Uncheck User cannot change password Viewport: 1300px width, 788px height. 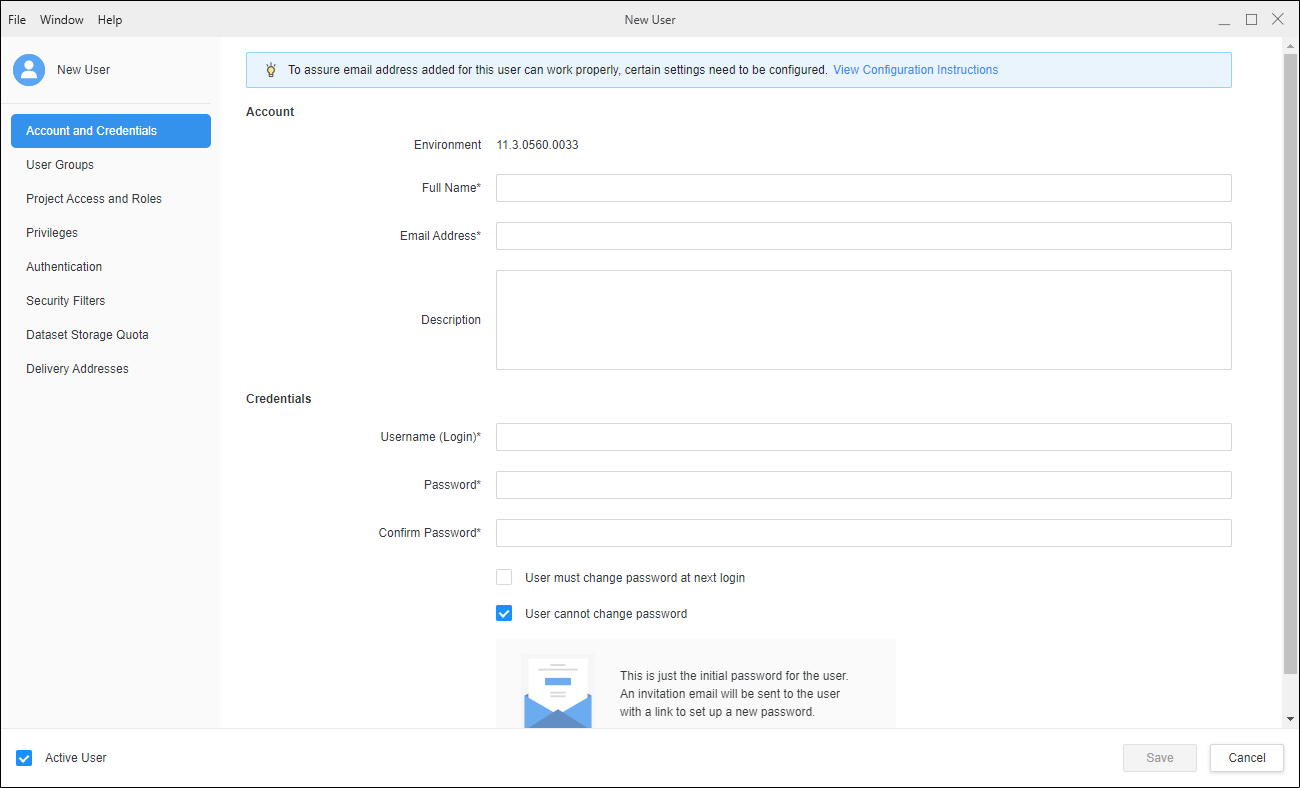[504, 614]
